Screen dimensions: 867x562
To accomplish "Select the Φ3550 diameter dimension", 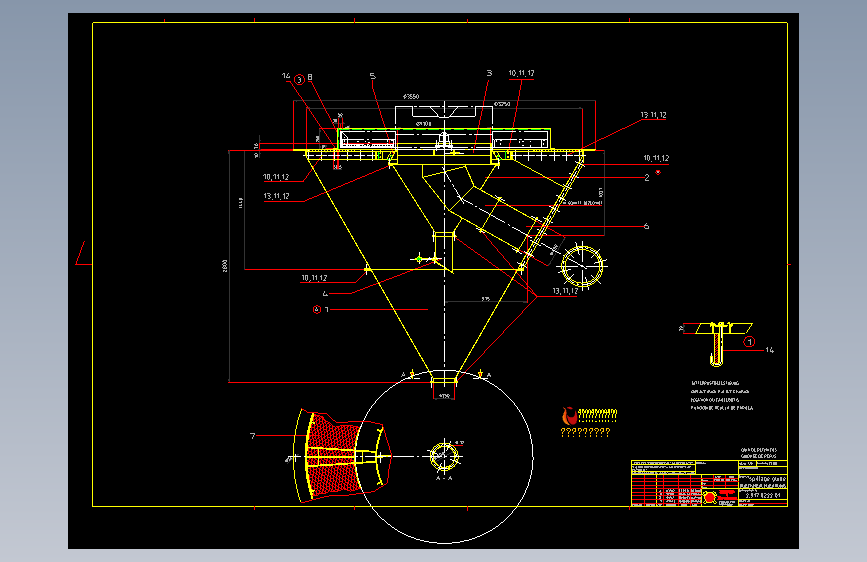I will [x=411, y=96].
